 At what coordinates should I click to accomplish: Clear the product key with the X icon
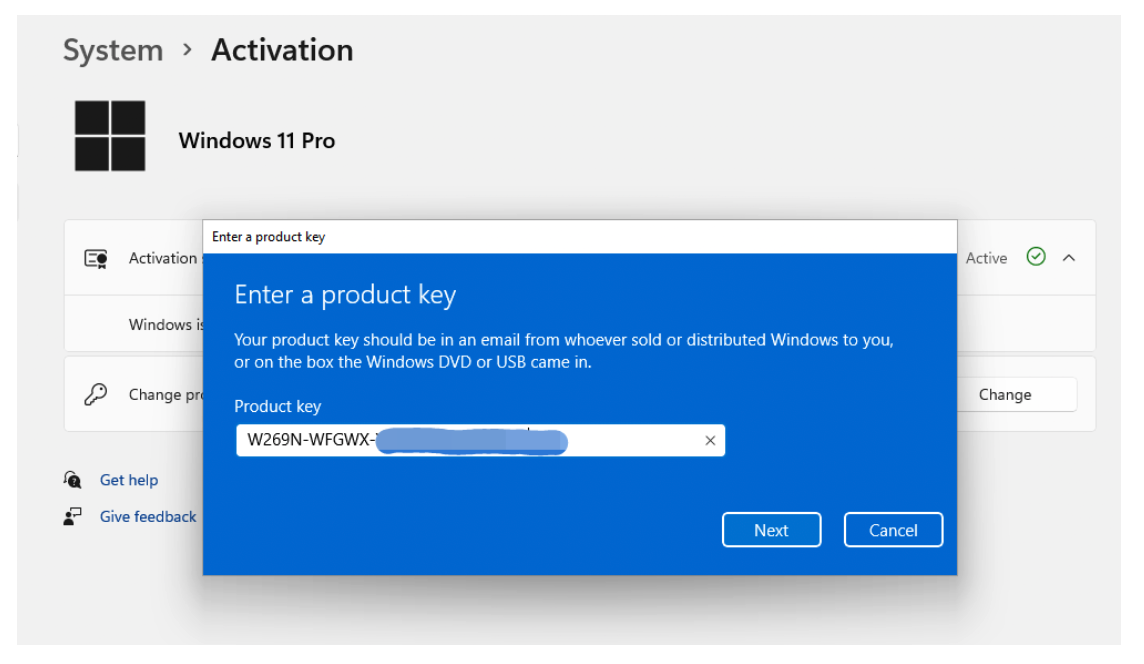[710, 441]
